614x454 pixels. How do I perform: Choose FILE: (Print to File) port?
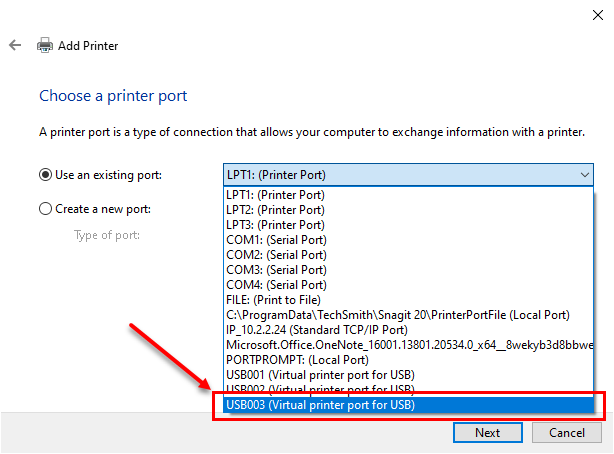pos(408,300)
